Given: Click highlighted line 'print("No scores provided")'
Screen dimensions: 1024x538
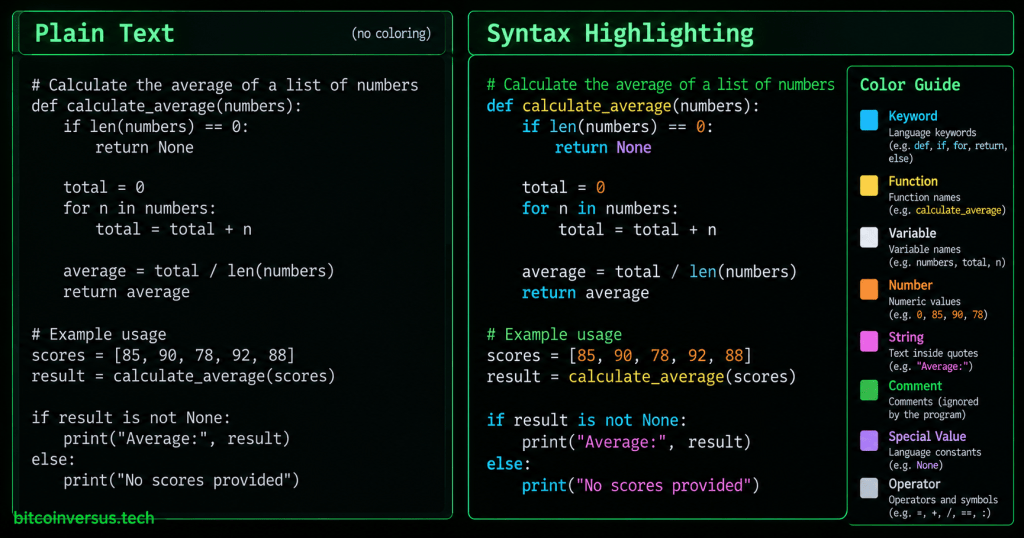Looking at the screenshot, I should (x=640, y=486).
